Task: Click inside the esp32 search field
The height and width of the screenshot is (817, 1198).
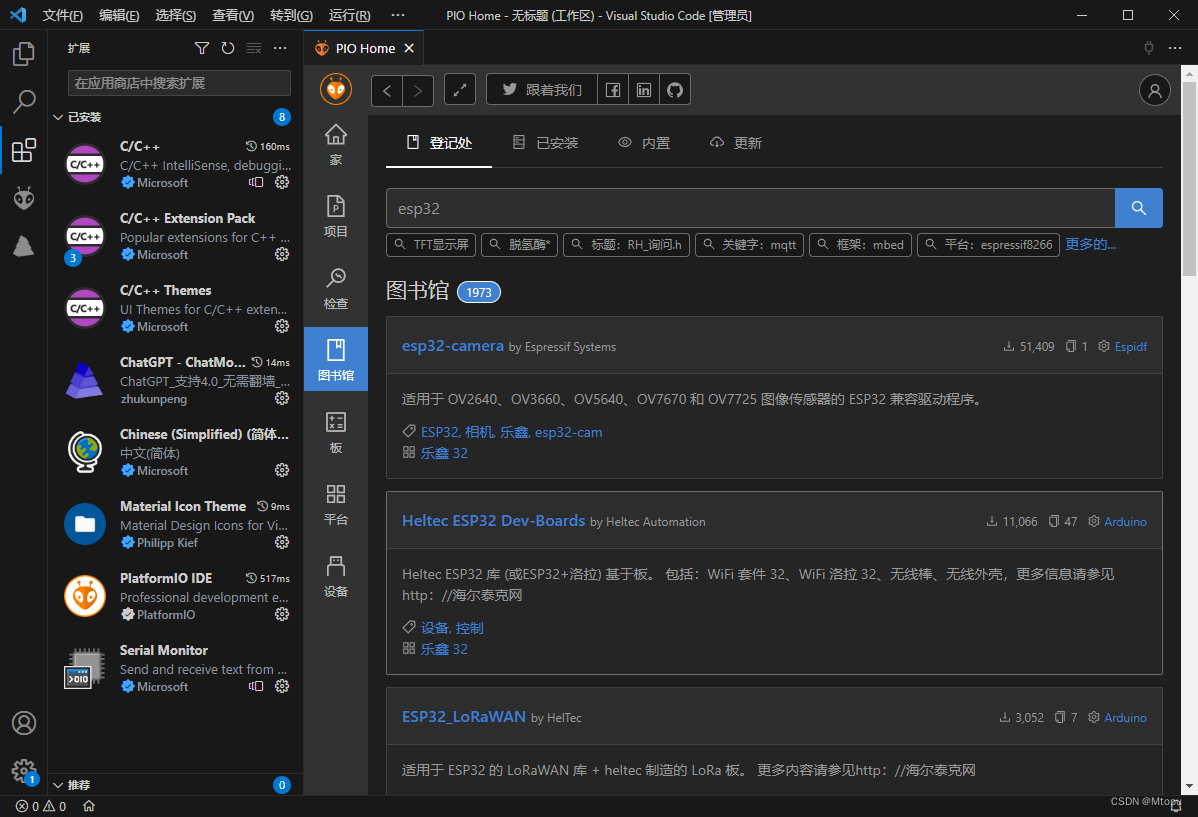Action: click(700, 207)
